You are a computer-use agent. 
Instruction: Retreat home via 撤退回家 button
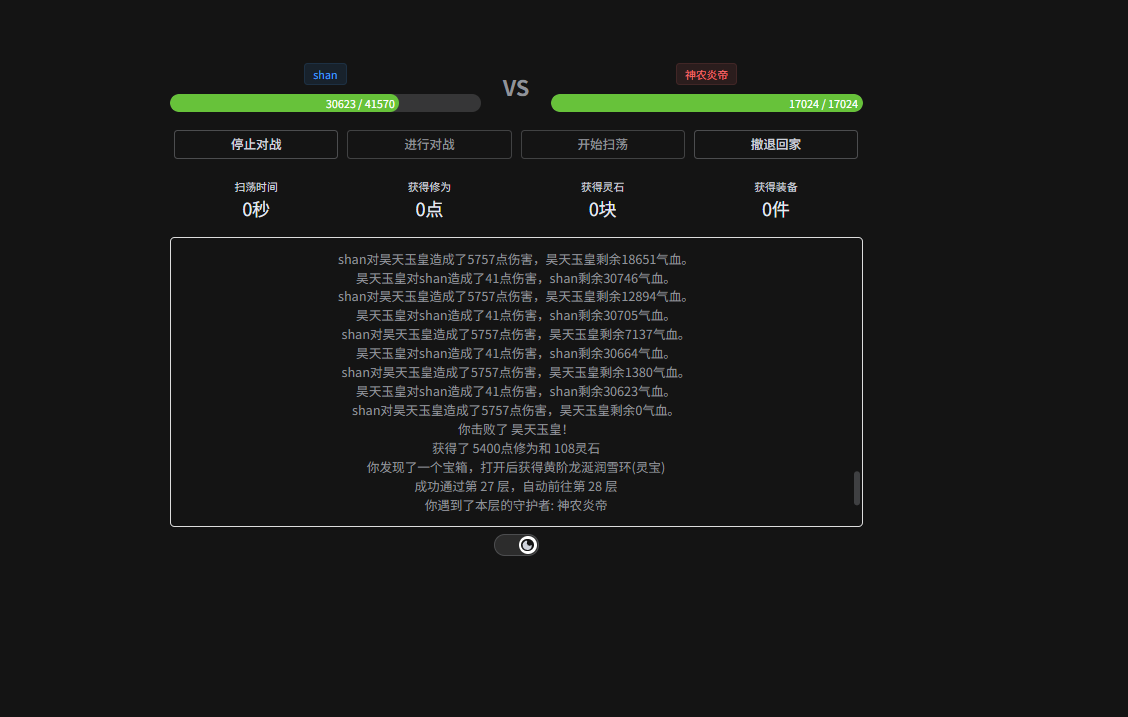[775, 144]
